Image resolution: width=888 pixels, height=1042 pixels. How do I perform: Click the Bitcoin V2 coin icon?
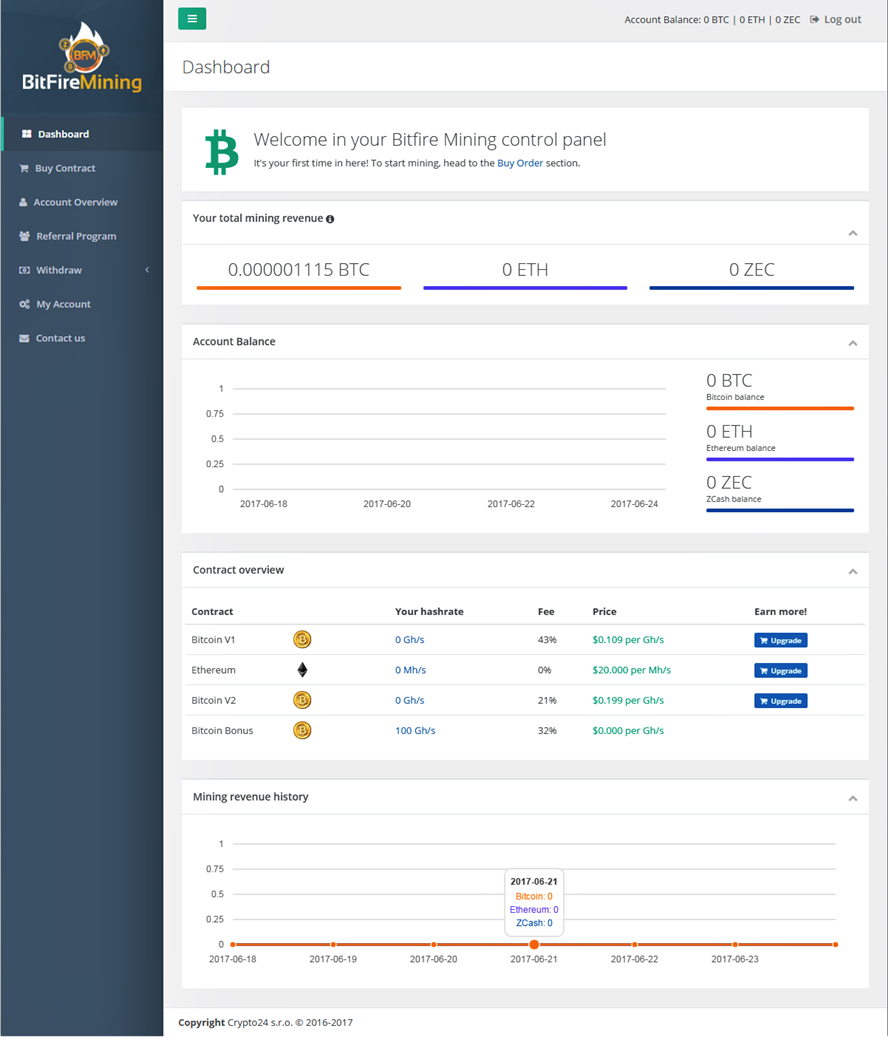click(302, 700)
